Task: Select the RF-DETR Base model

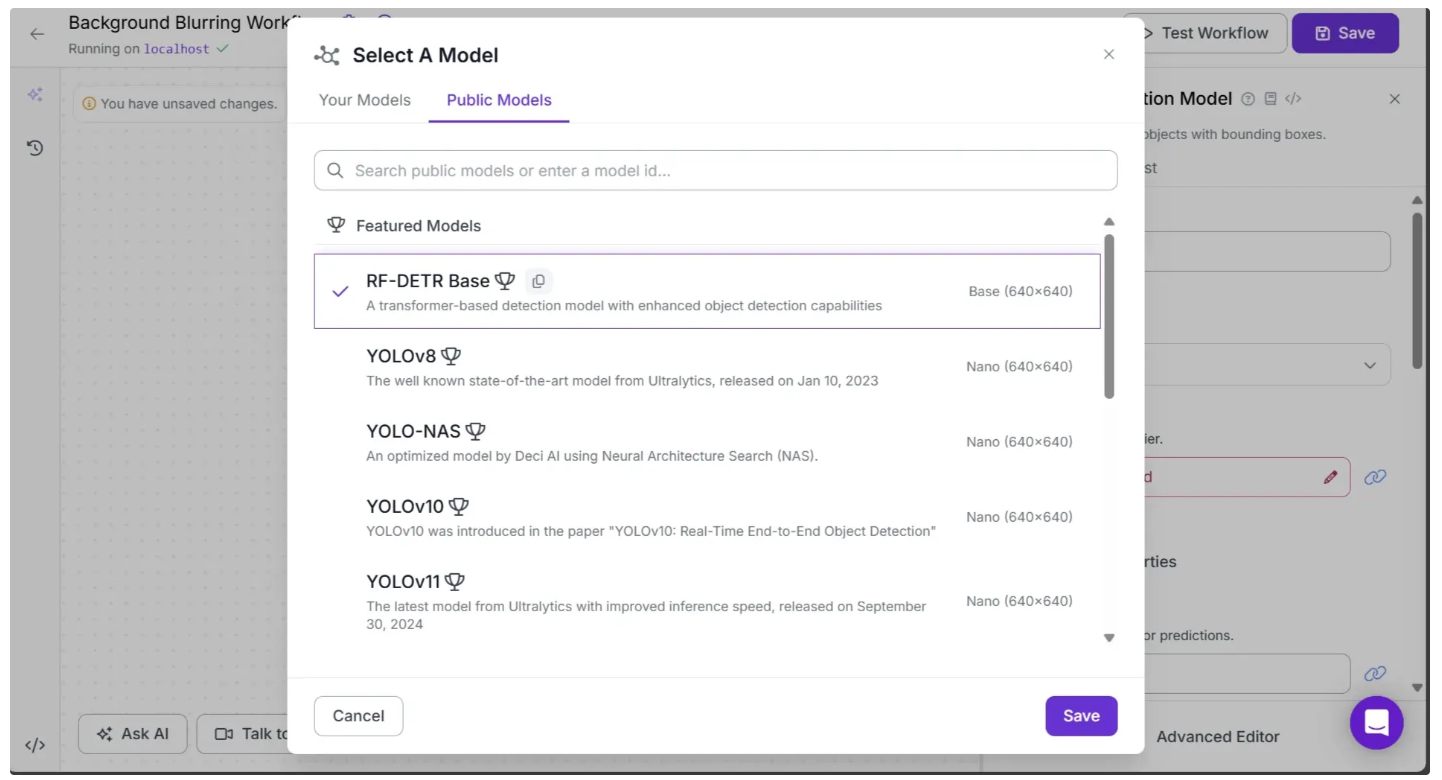Action: click(x=707, y=291)
